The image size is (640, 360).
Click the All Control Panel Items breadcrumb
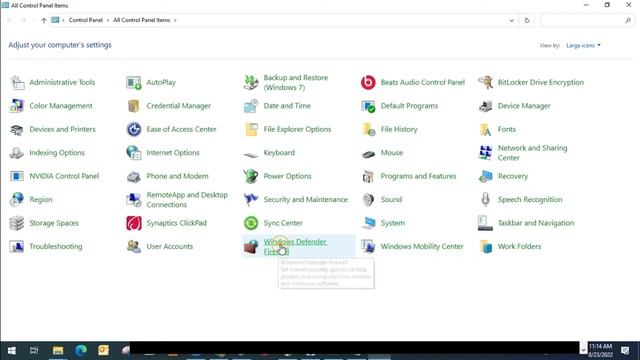(142, 20)
